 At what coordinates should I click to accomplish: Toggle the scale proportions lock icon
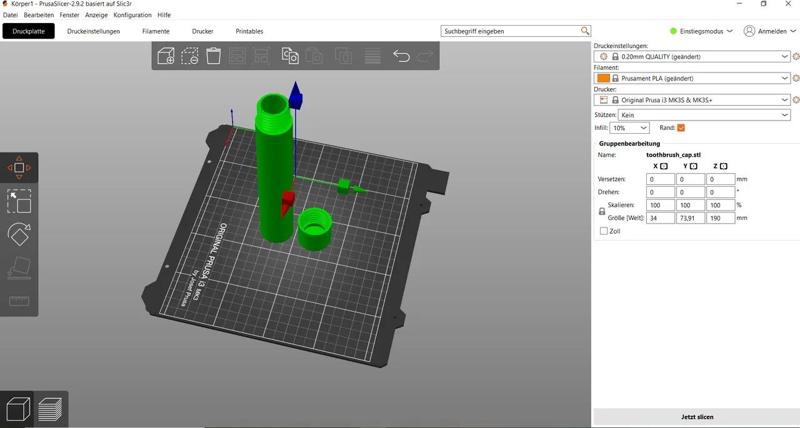coord(602,211)
